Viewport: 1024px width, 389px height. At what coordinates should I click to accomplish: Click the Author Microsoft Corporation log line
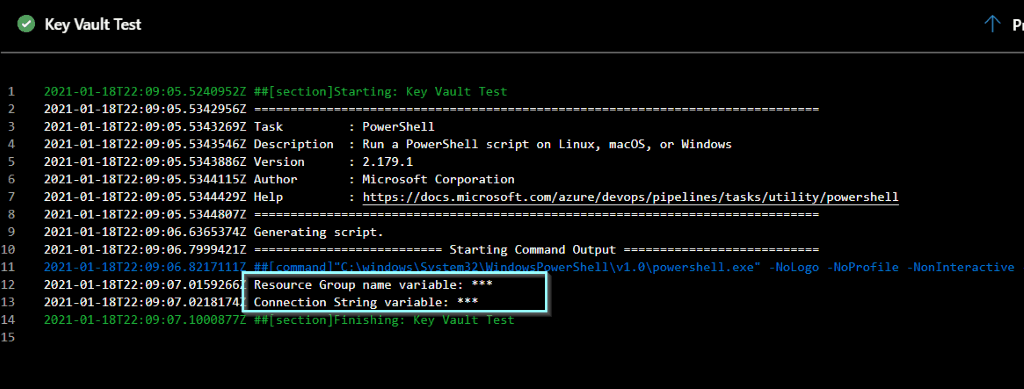[x=279, y=179]
